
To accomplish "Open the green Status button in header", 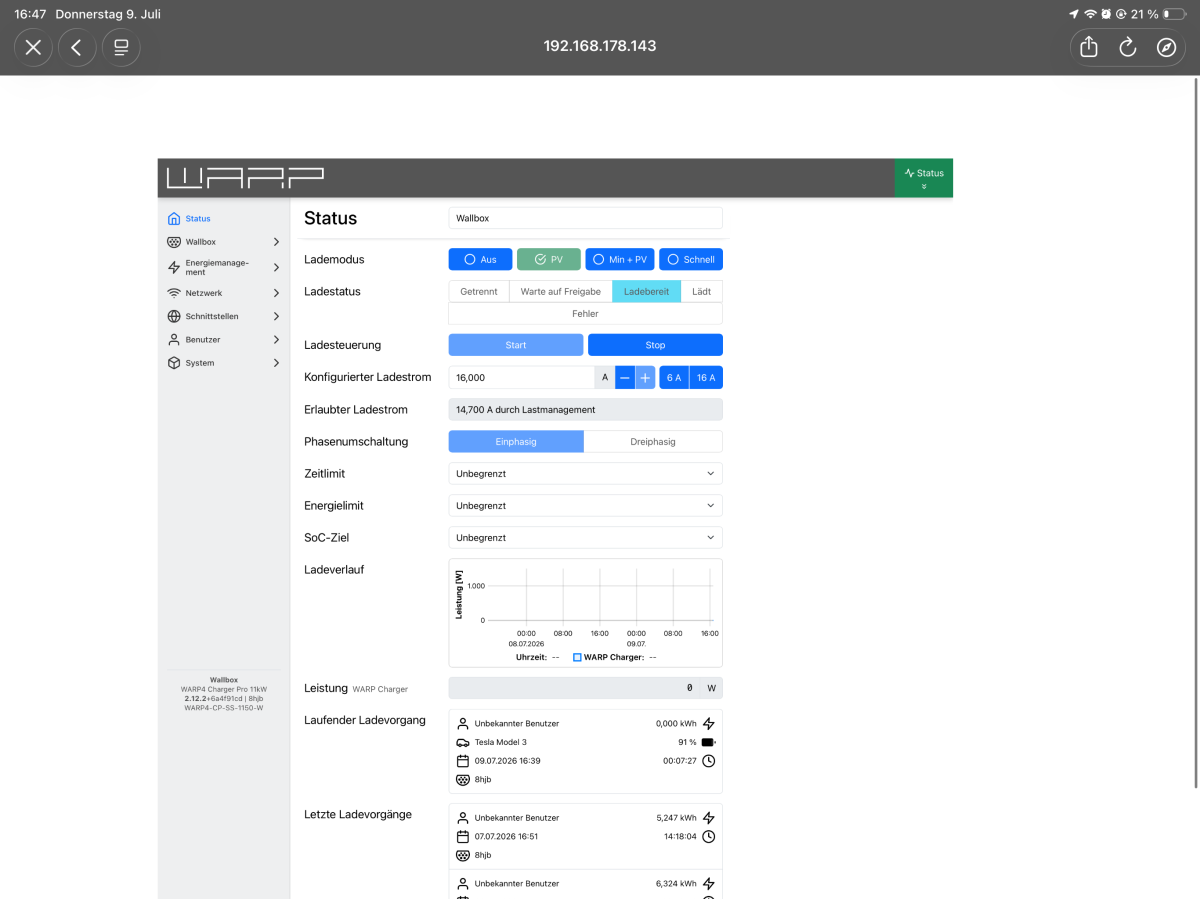I will [924, 178].
